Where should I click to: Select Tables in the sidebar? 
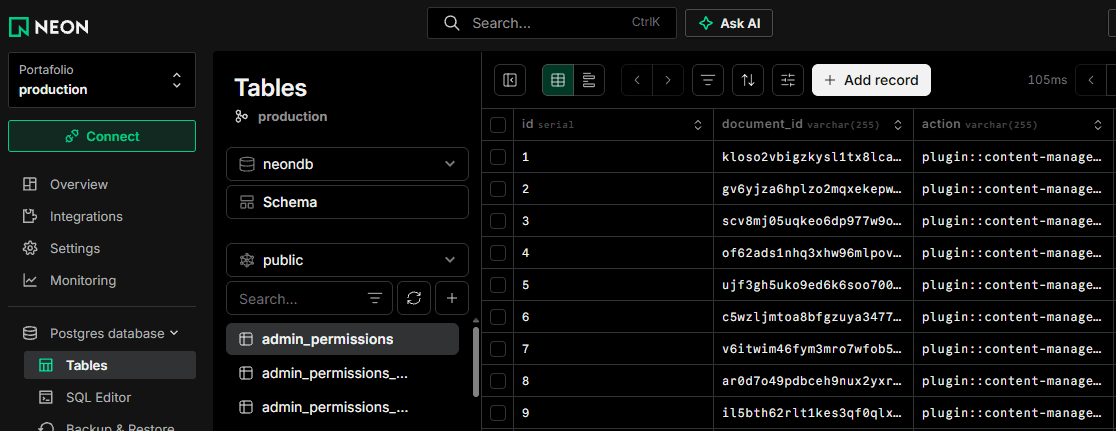110,365
